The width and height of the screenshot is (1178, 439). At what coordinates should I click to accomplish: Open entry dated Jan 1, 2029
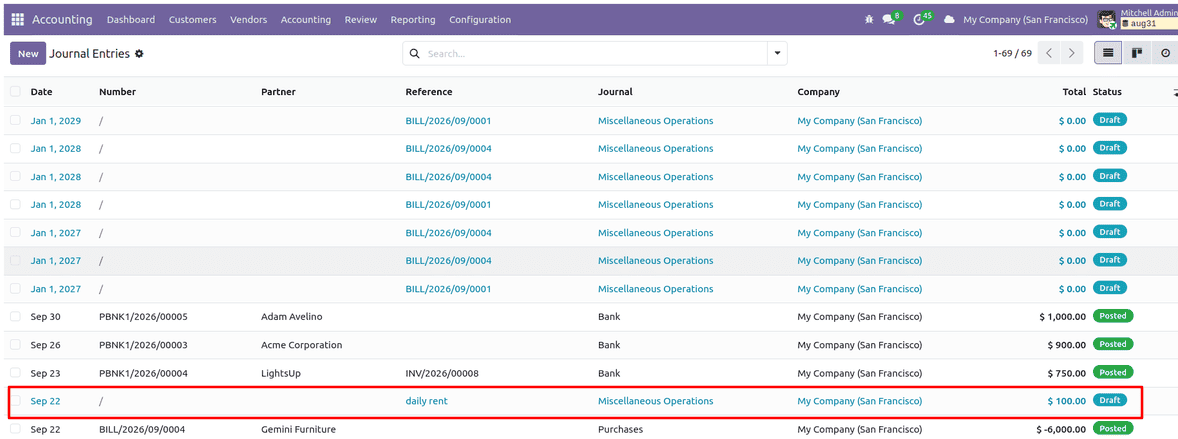point(56,120)
